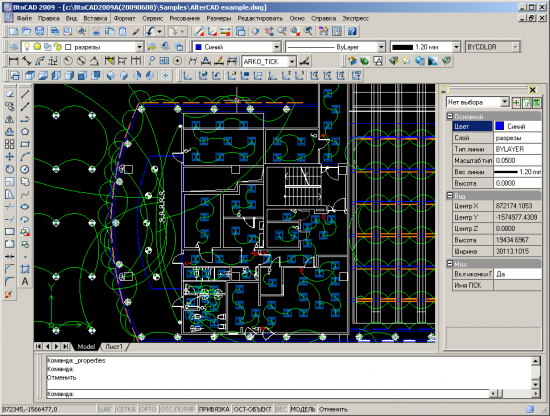The height and width of the screenshot is (416, 550).
Task: Open the BYCOLOR plot style dropdown
Action: click(515, 47)
